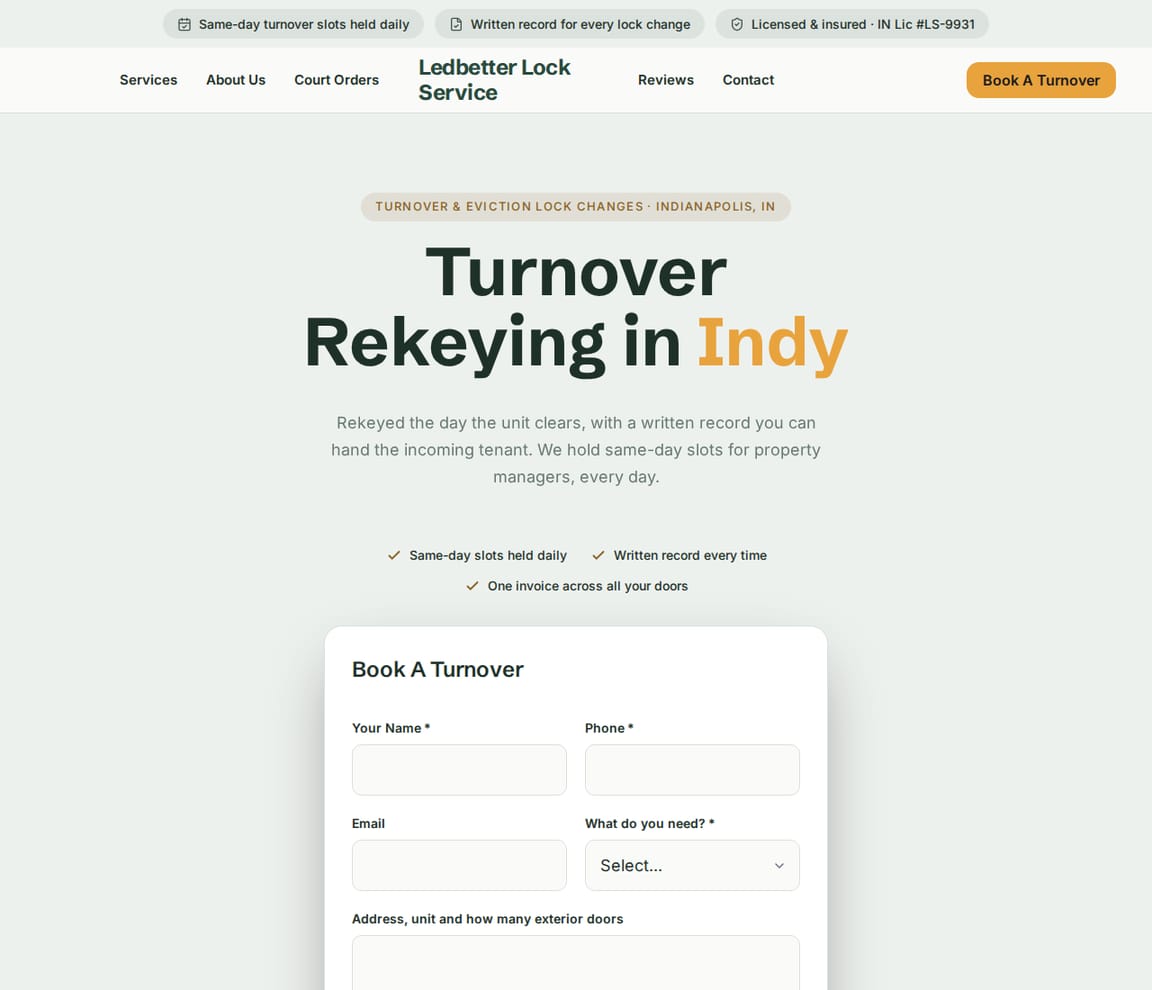Click 'Licensed & insured · IN Lic #LS-9931' badge
Screen dimensions: 1152x990
pyautogui.click(x=852, y=24)
